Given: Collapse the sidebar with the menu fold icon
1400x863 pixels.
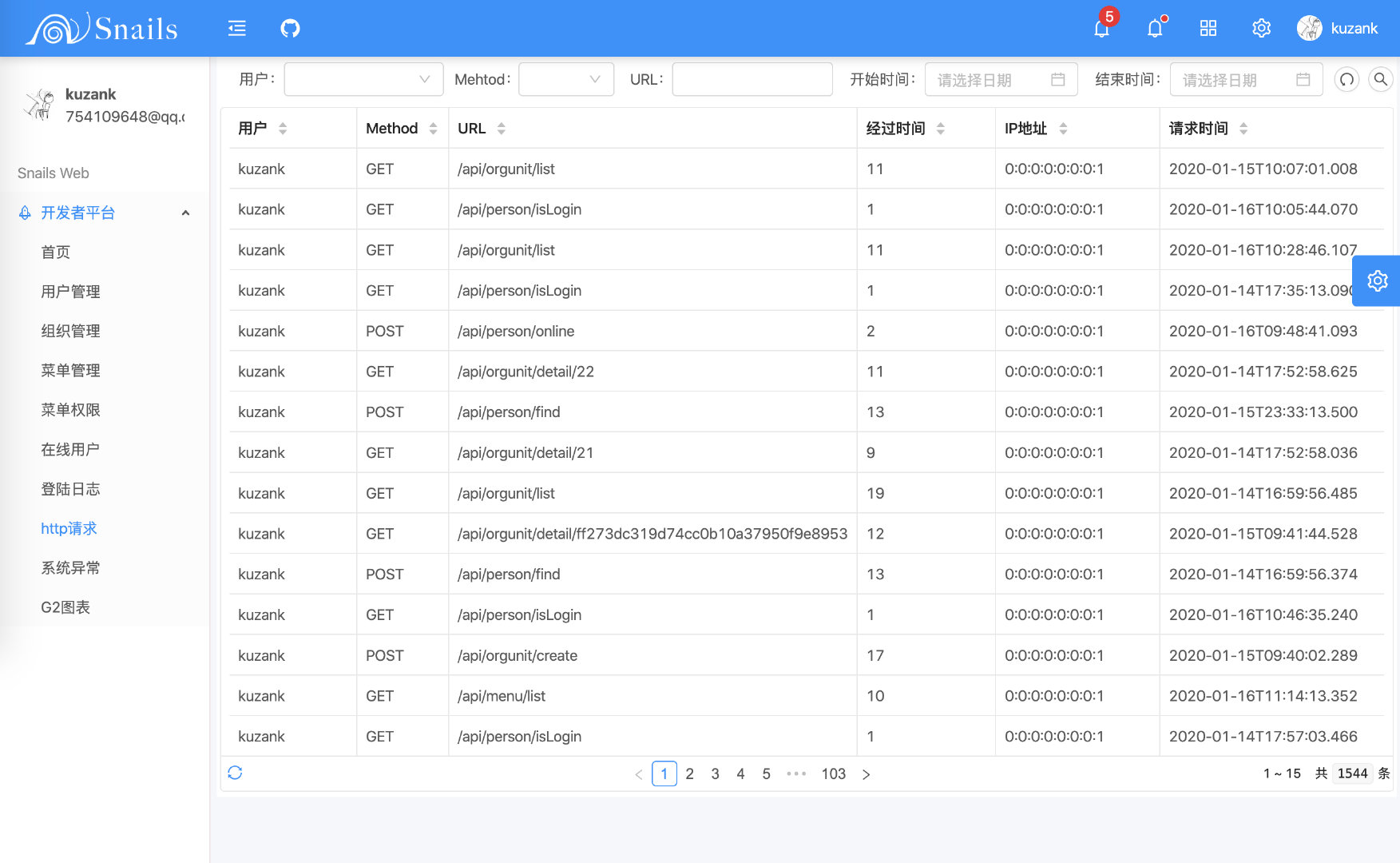Looking at the screenshot, I should tap(237, 29).
